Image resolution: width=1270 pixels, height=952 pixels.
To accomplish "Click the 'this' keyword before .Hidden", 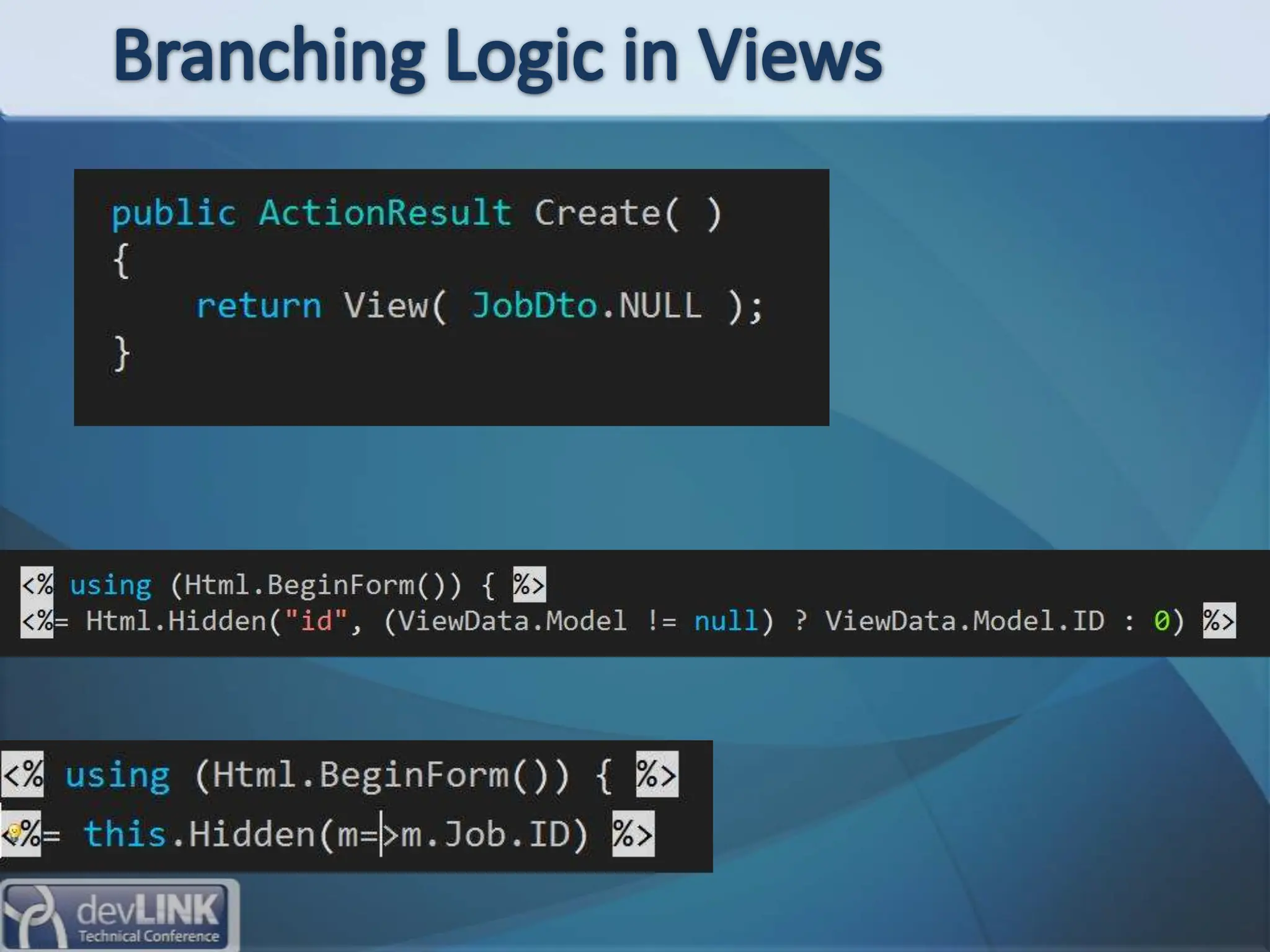I will click(126, 833).
